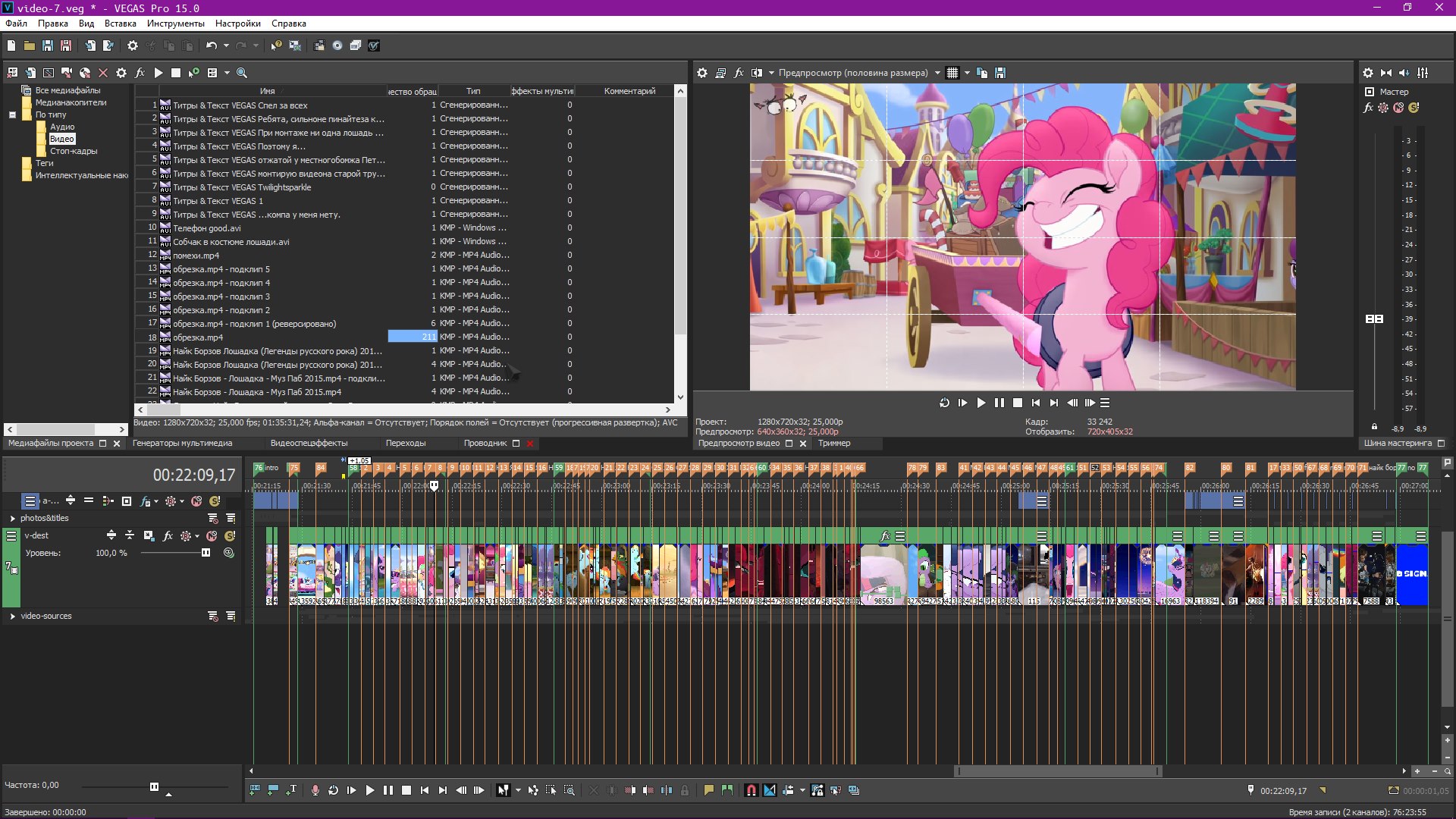1456x819 pixels.
Task: Toggle solo on the v-dest track
Action: pos(229,535)
